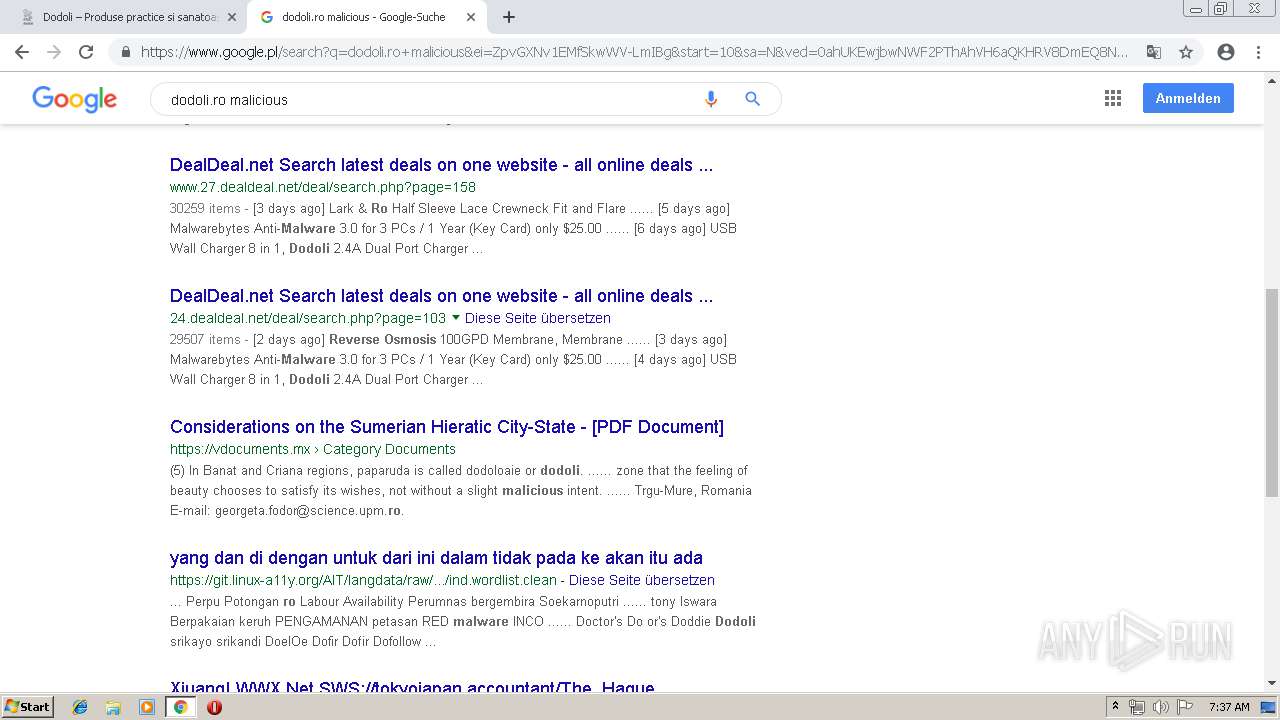The image size is (1280, 720).
Task: Open the network tray icon
Action: [1137, 707]
